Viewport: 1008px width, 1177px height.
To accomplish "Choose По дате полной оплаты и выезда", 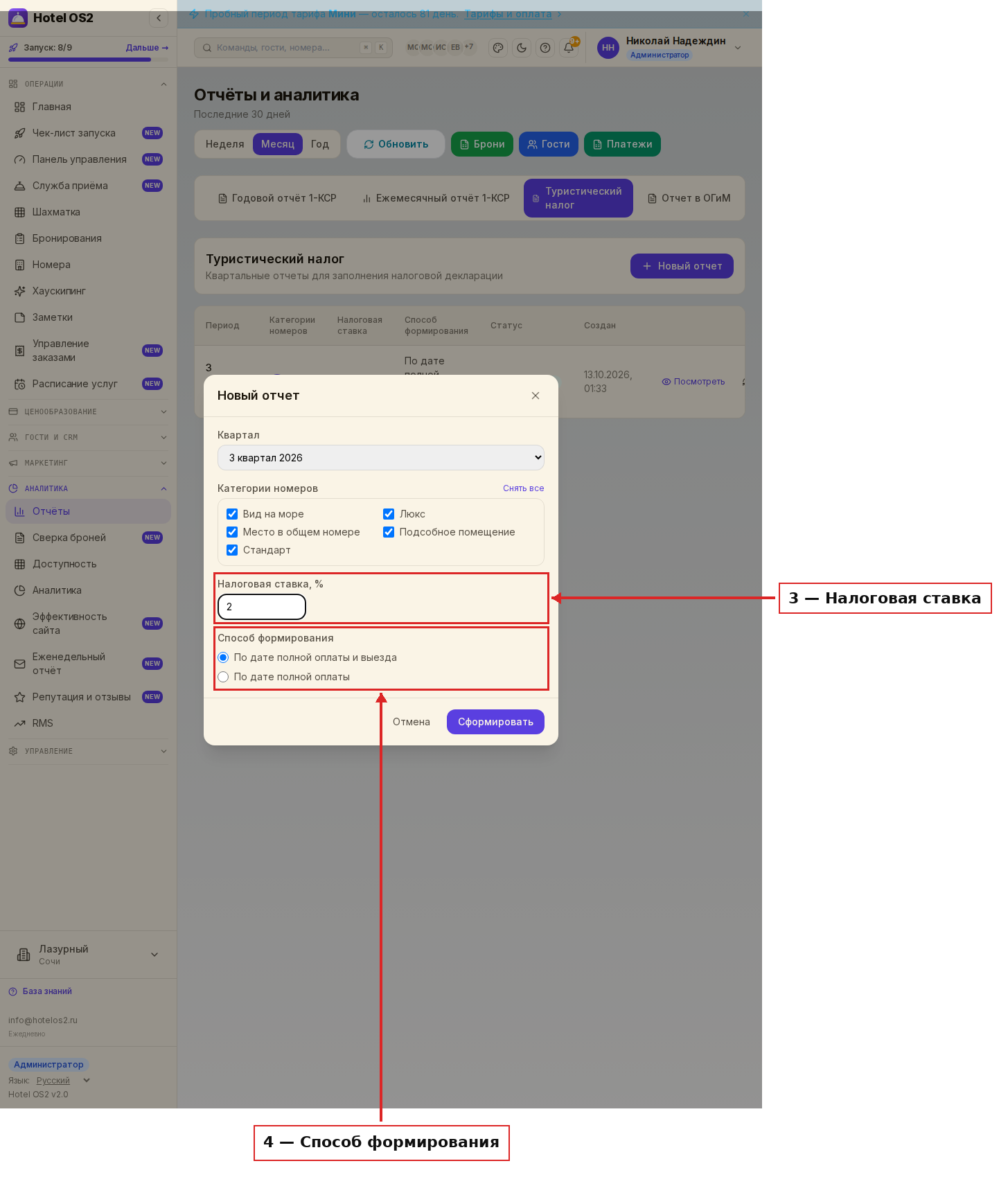I will [223, 657].
